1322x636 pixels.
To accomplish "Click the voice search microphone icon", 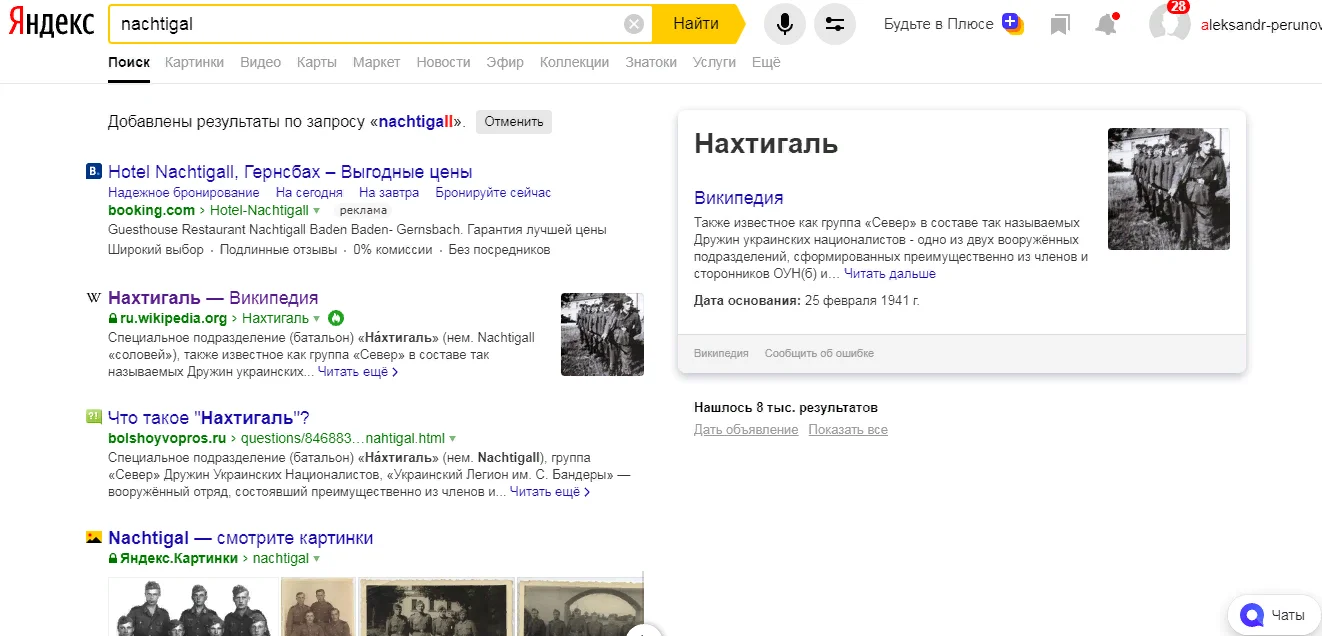I will [x=785, y=24].
